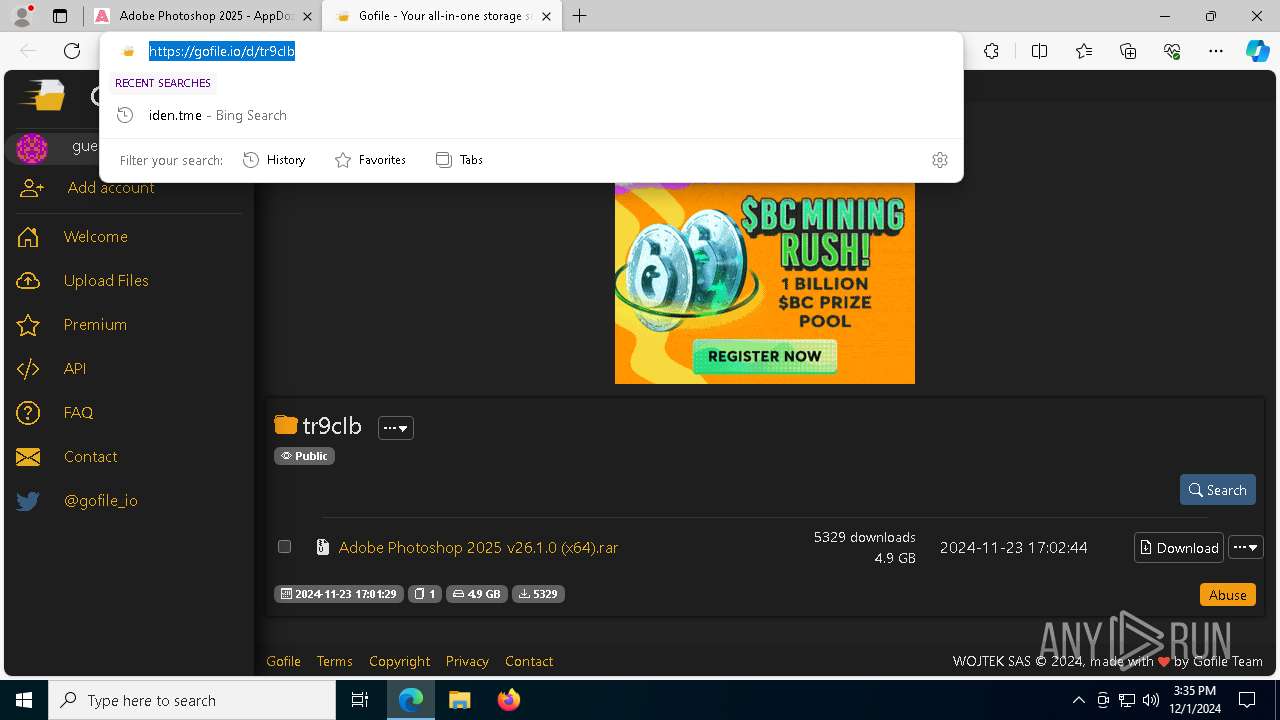This screenshot has width=1280, height=720.
Task: Download the Adobe Photoshop rar file
Action: point(1179,548)
